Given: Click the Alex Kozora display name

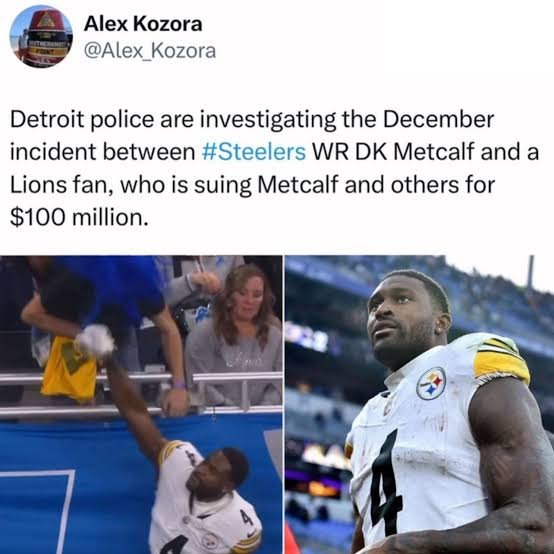Looking at the screenshot, I should [x=143, y=24].
